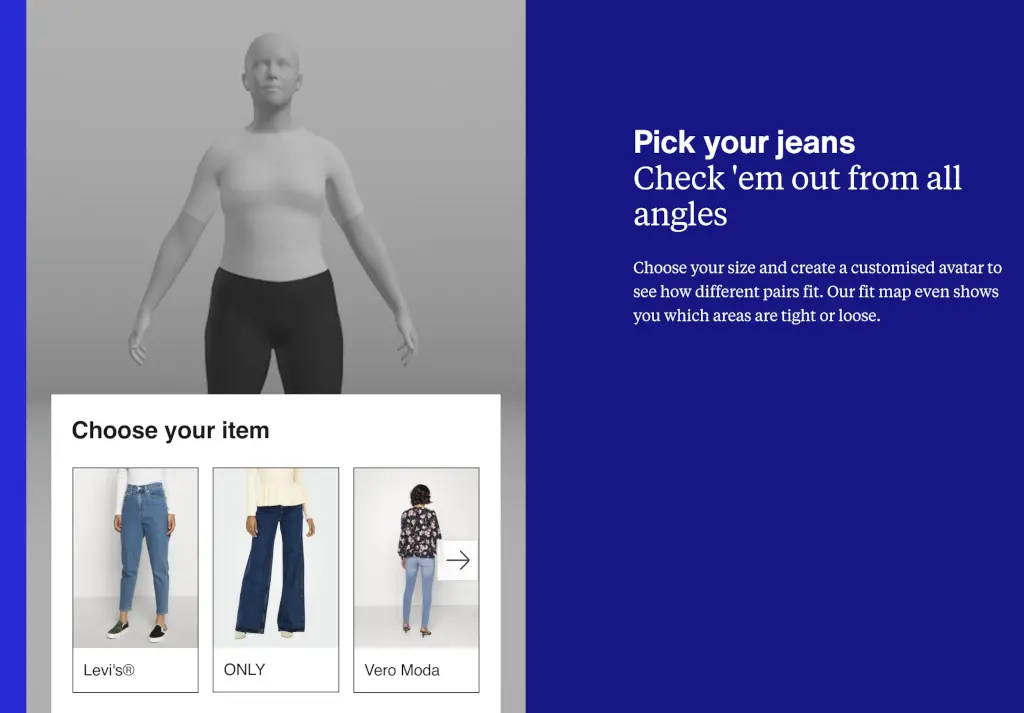
Task: Select the ONLY wide-leg jeans photo
Action: click(276, 558)
